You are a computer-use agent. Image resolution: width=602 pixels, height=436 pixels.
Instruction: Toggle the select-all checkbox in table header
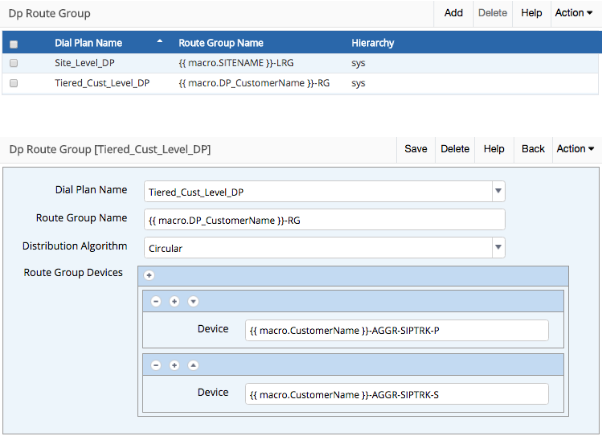(x=13, y=44)
